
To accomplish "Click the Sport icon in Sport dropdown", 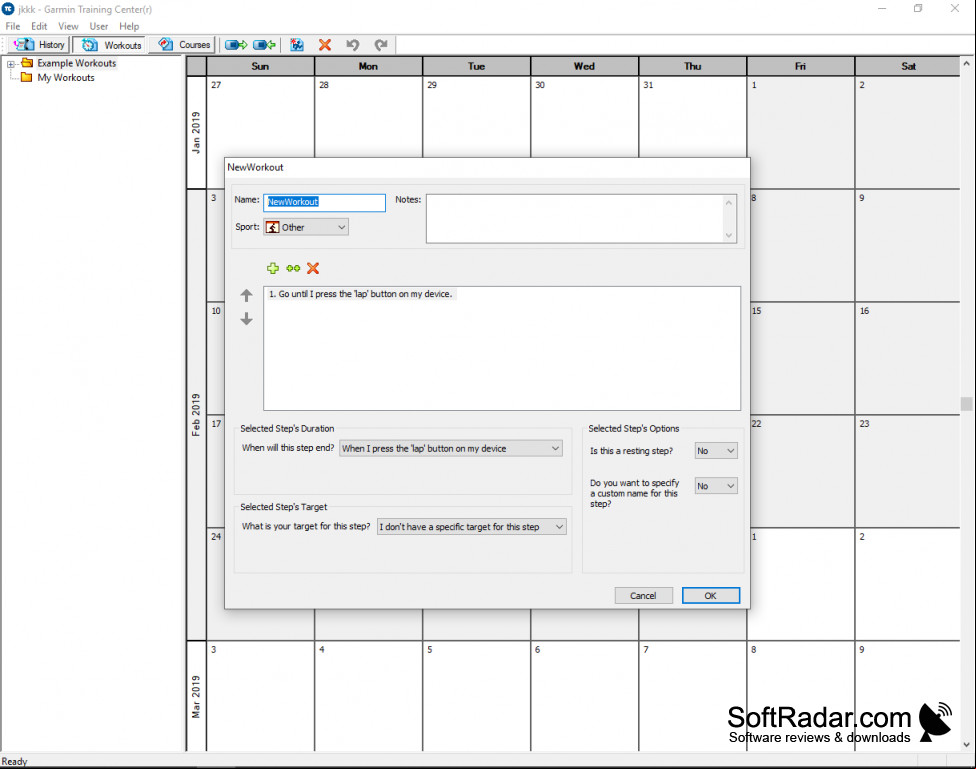I will point(272,227).
